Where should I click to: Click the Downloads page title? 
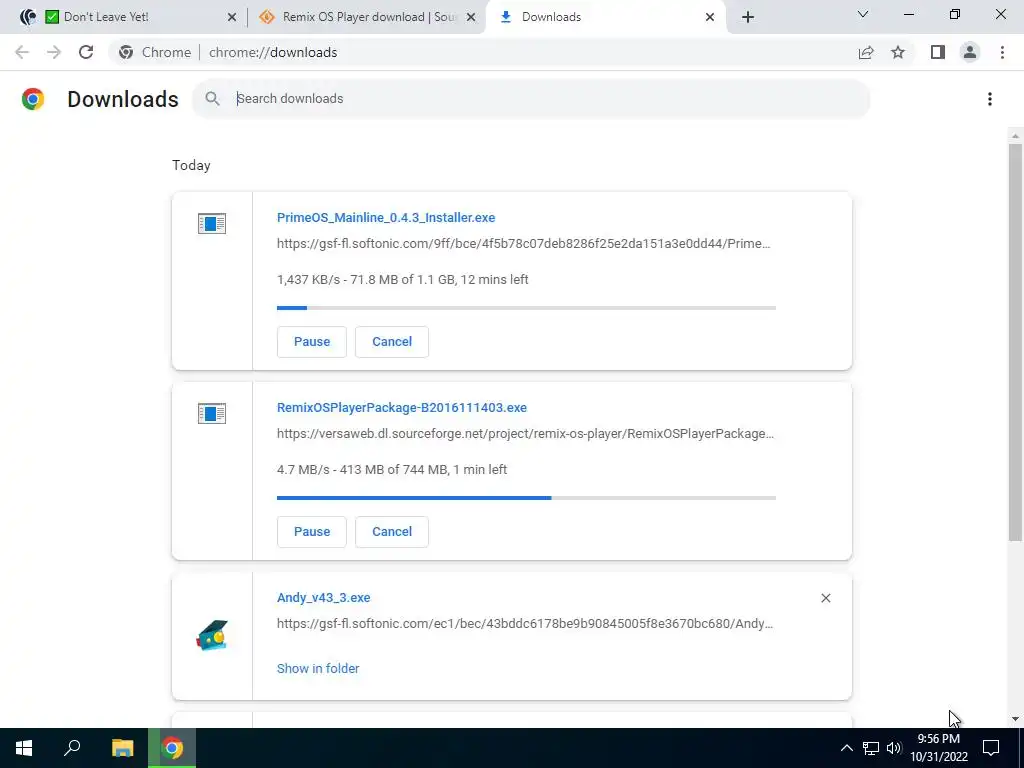pos(123,99)
